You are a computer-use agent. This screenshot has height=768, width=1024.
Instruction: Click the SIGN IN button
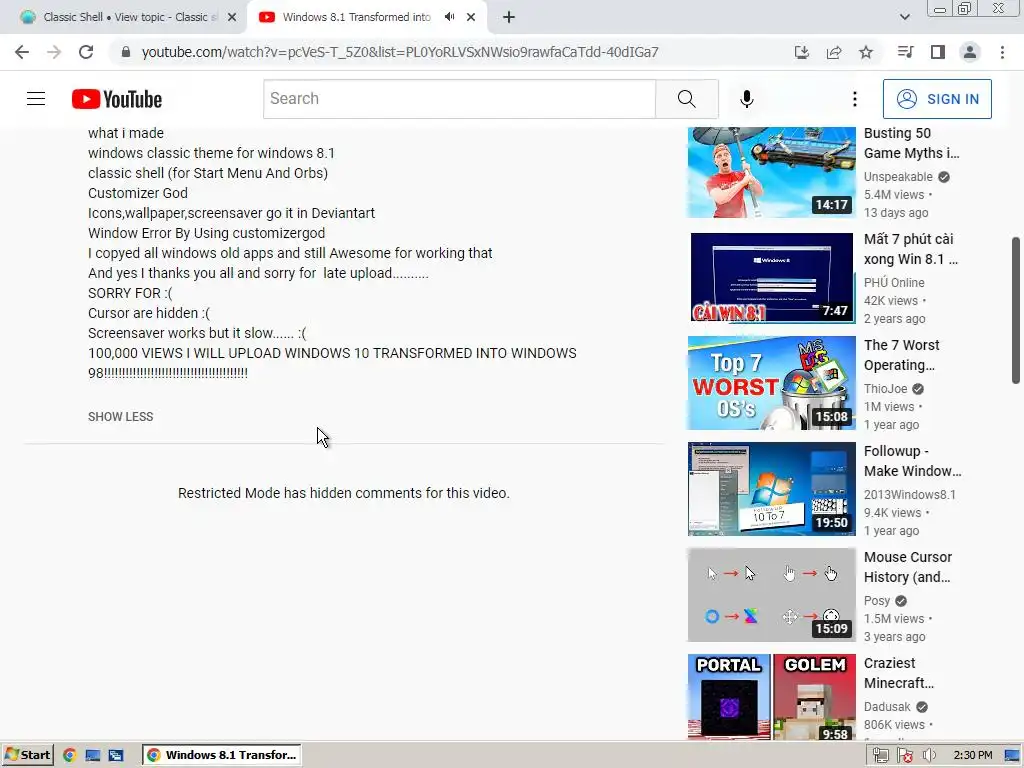[937, 99]
